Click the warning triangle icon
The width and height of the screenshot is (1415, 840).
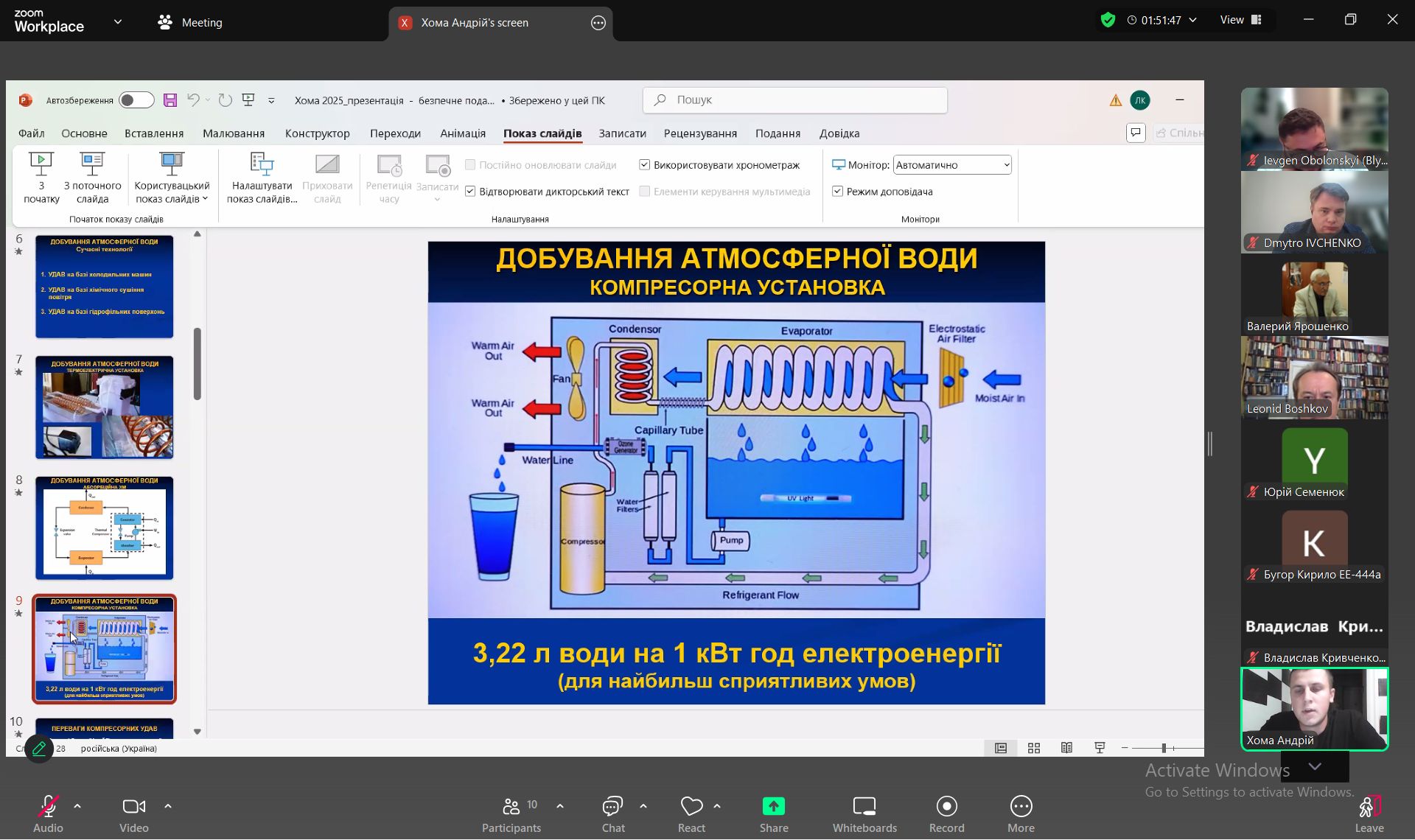point(1115,100)
